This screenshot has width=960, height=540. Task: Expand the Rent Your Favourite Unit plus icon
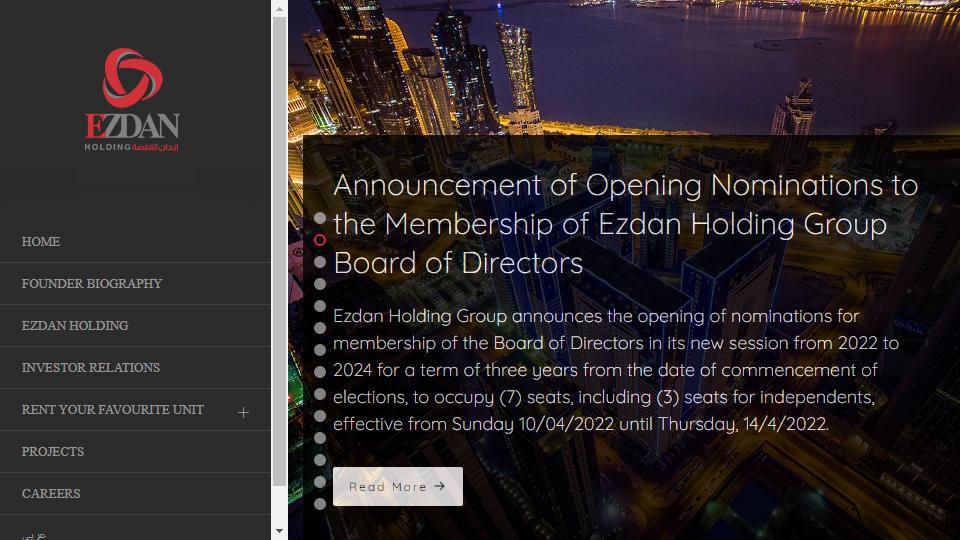pyautogui.click(x=243, y=412)
